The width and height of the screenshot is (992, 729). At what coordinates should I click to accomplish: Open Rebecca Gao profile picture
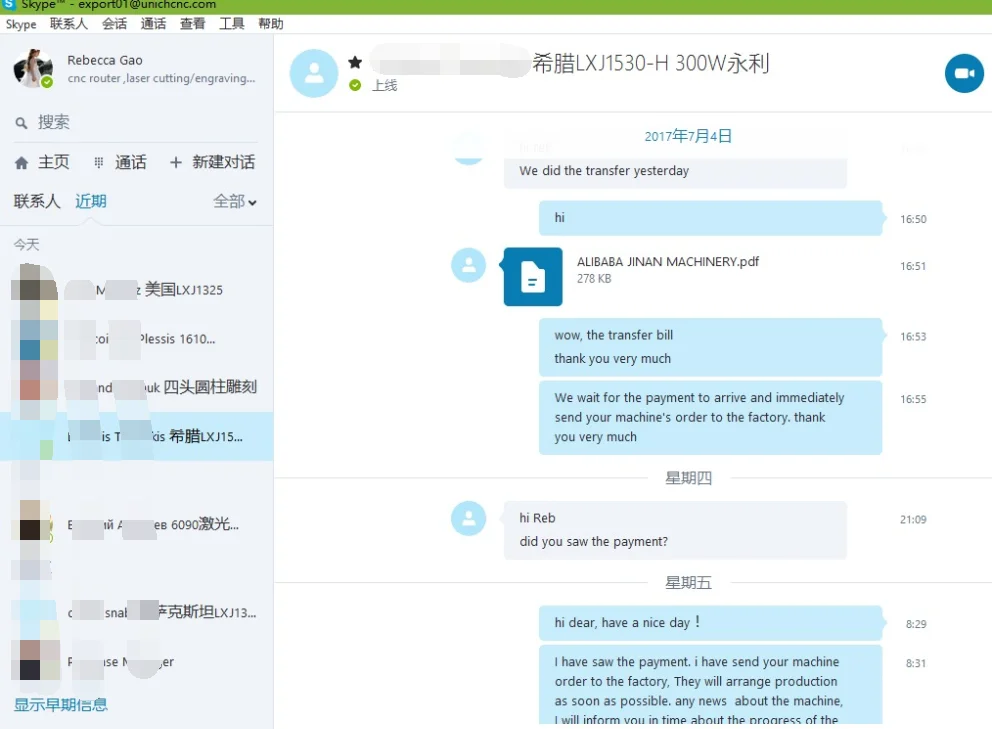pos(33,68)
